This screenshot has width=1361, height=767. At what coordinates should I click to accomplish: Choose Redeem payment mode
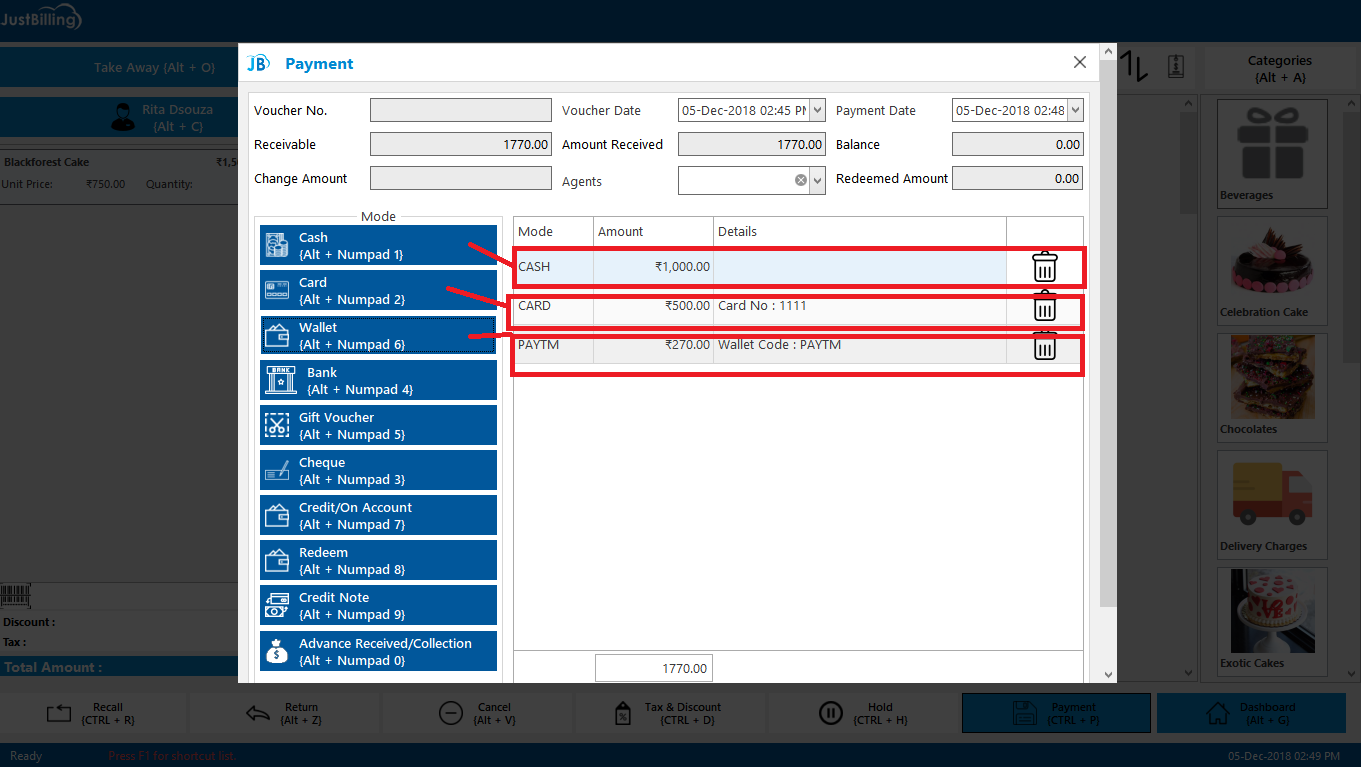tap(378, 561)
